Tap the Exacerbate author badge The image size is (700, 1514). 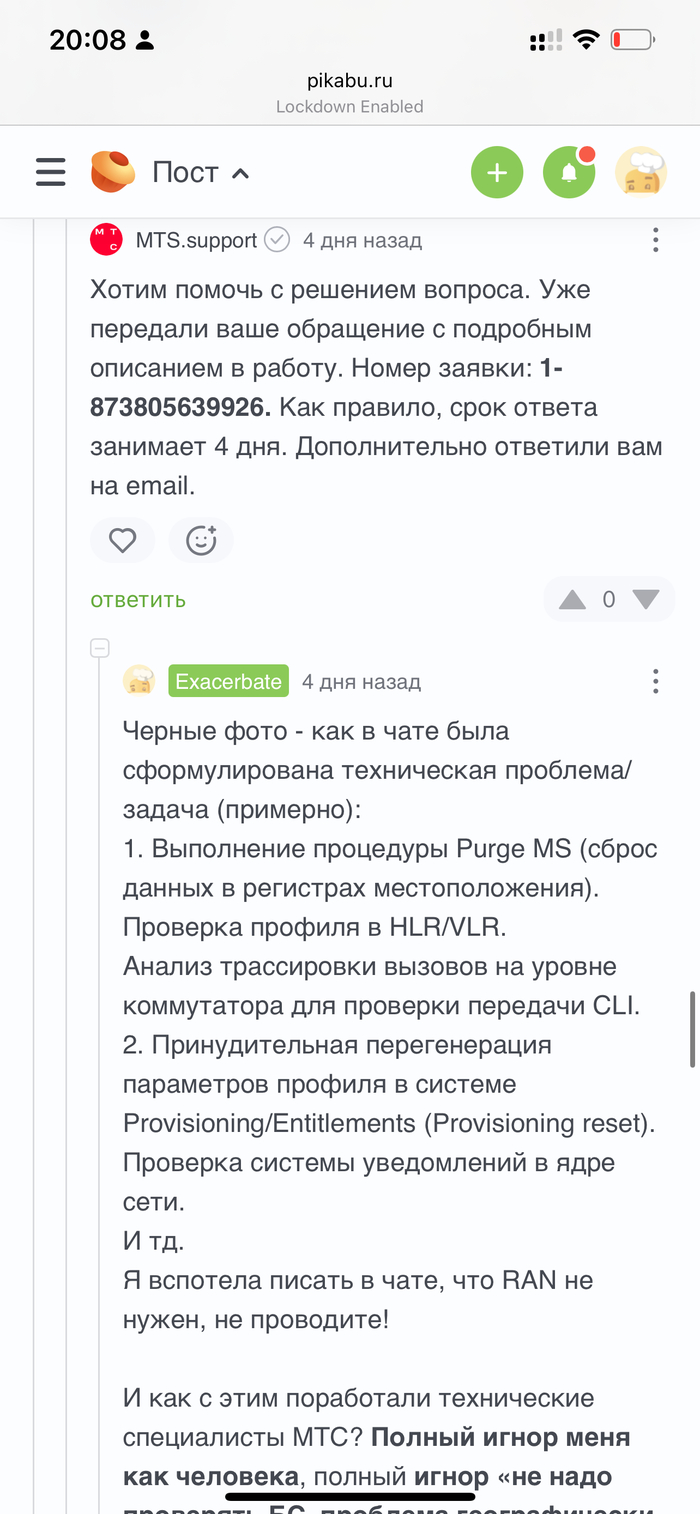(228, 682)
